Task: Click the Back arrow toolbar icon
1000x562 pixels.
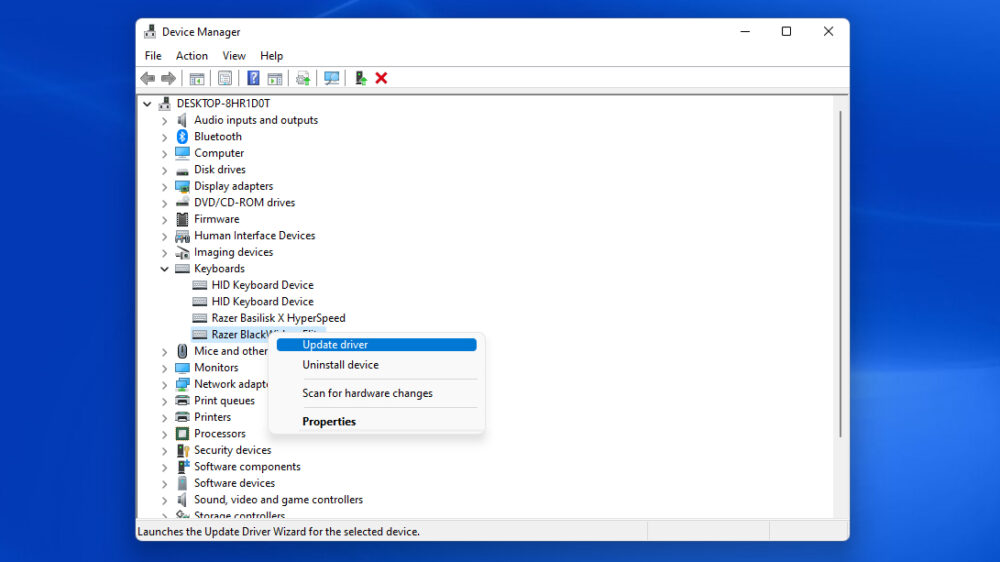Action: tap(148, 78)
